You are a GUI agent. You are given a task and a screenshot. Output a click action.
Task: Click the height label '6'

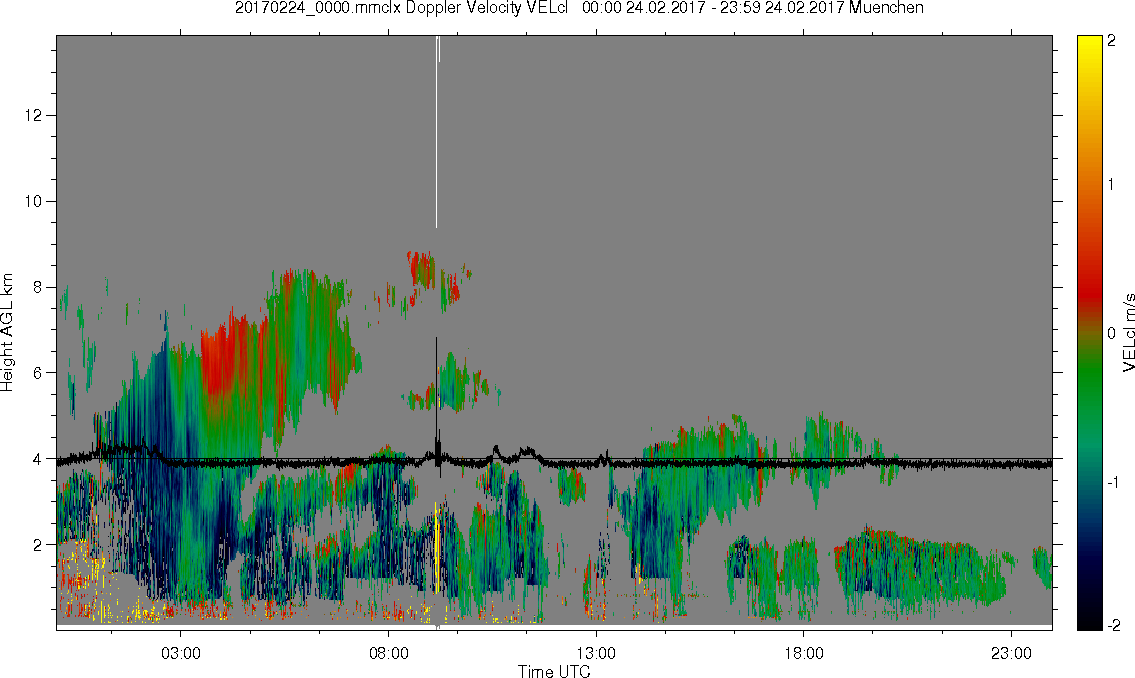[x=38, y=373]
